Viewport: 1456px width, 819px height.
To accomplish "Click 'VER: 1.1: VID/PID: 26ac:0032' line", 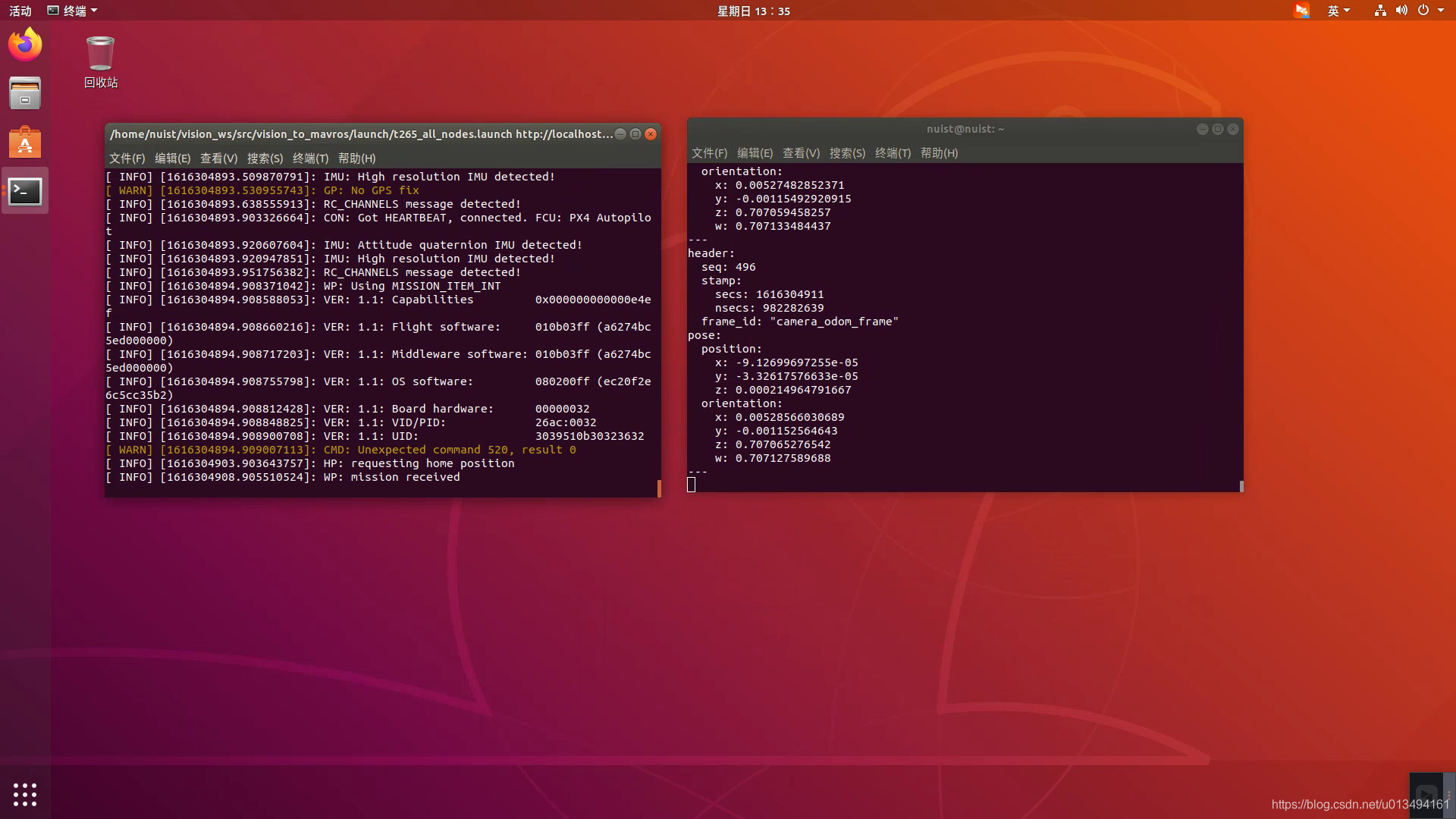I will tap(351, 422).
